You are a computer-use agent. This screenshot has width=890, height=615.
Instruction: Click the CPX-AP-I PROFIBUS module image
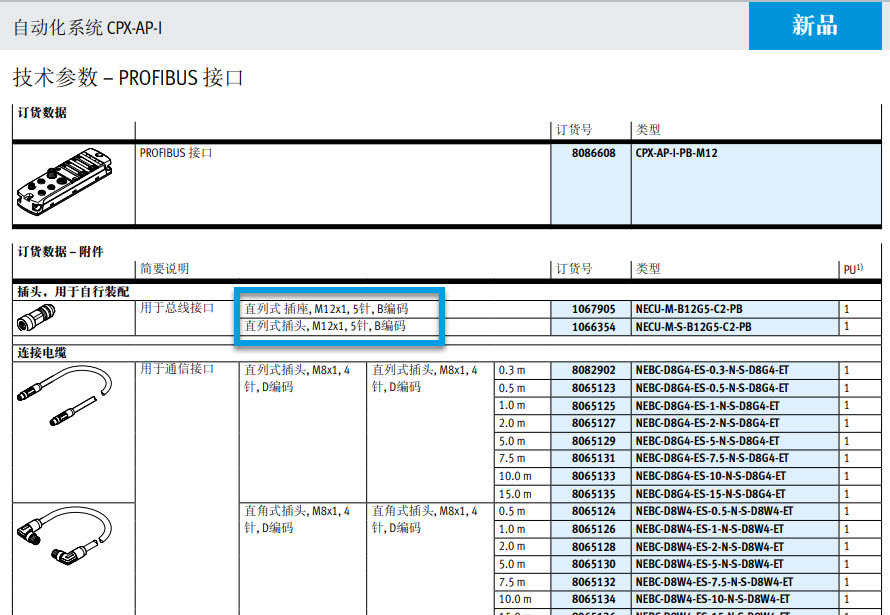(x=65, y=182)
